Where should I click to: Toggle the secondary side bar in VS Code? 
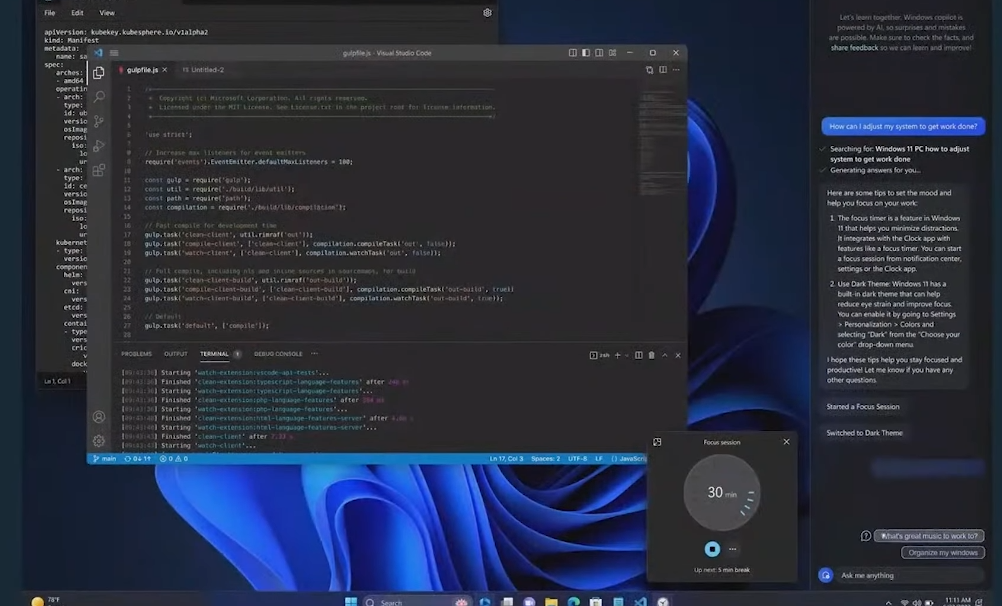[x=599, y=53]
